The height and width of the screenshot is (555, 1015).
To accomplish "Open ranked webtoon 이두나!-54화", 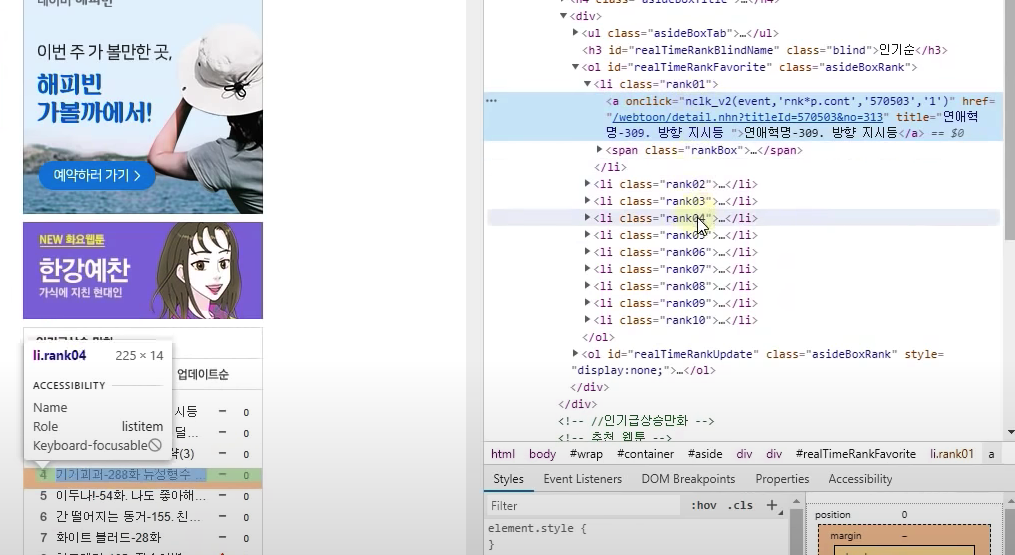I will coord(131,496).
